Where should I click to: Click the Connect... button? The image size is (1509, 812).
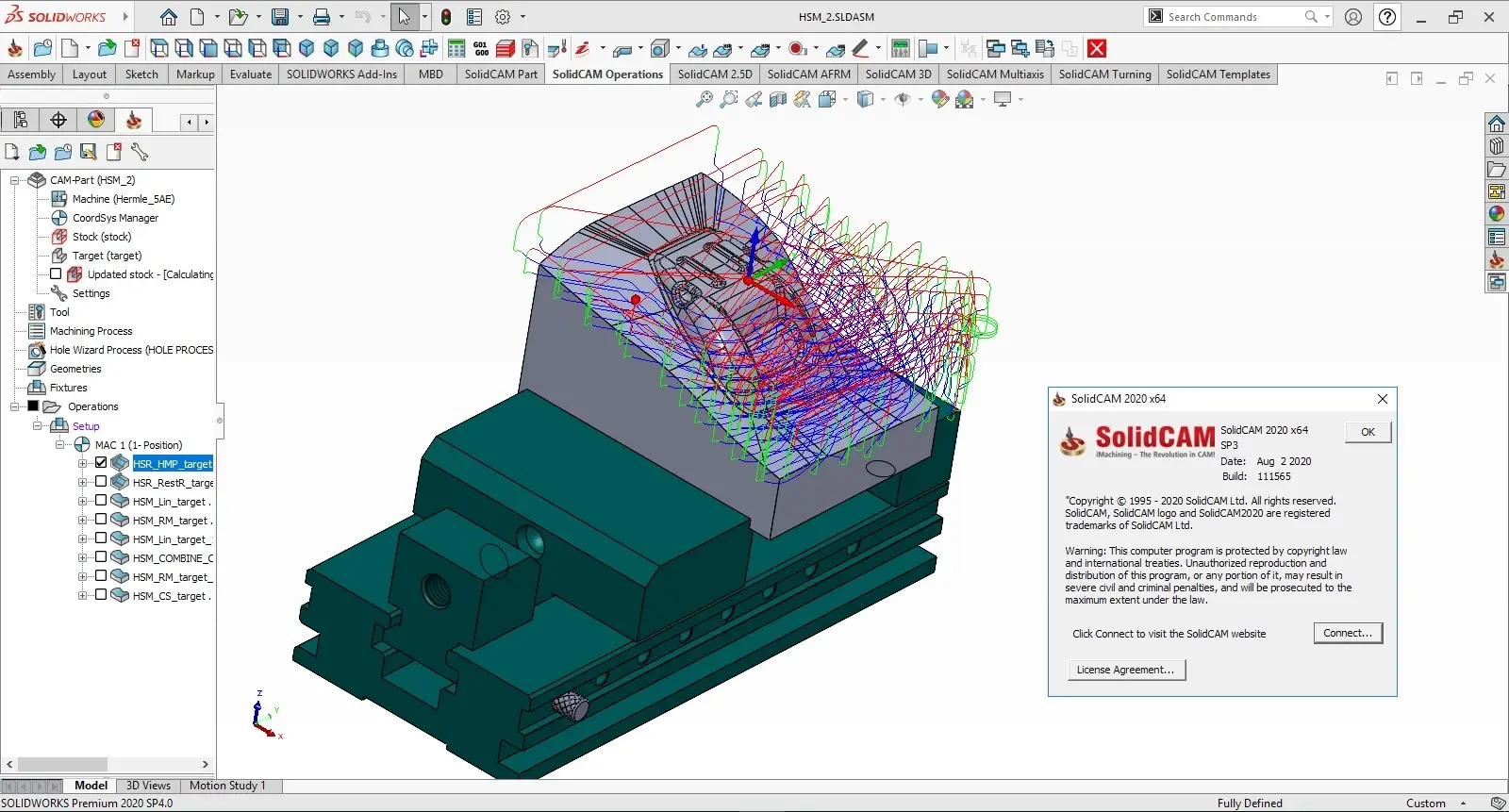tap(1348, 633)
